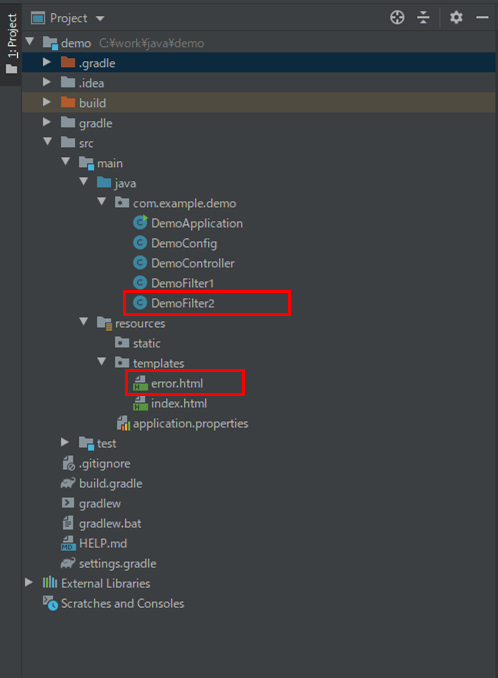
Task: Open the Project panel settings gear
Action: tap(456, 18)
